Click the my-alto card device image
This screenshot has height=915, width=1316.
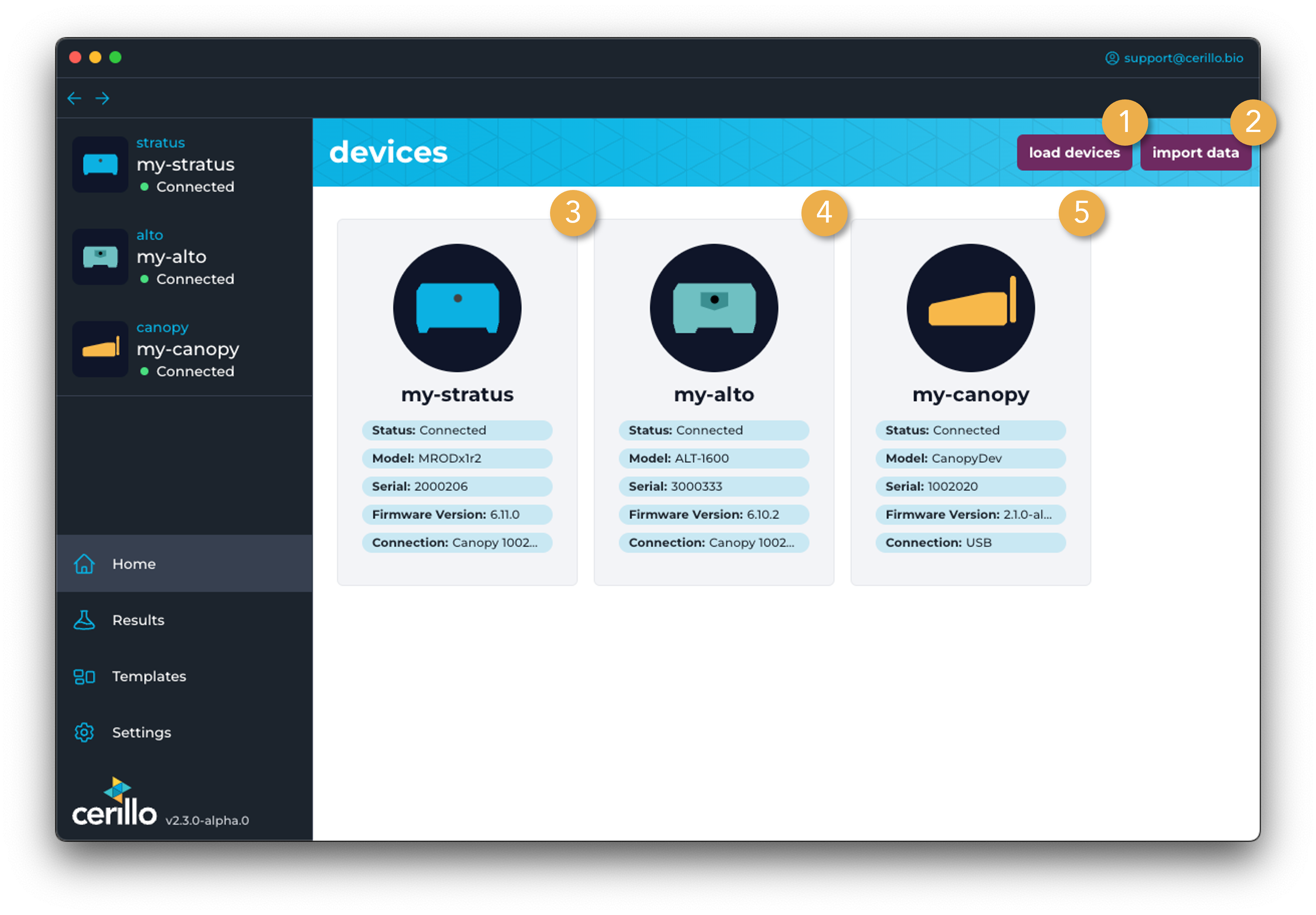714,308
